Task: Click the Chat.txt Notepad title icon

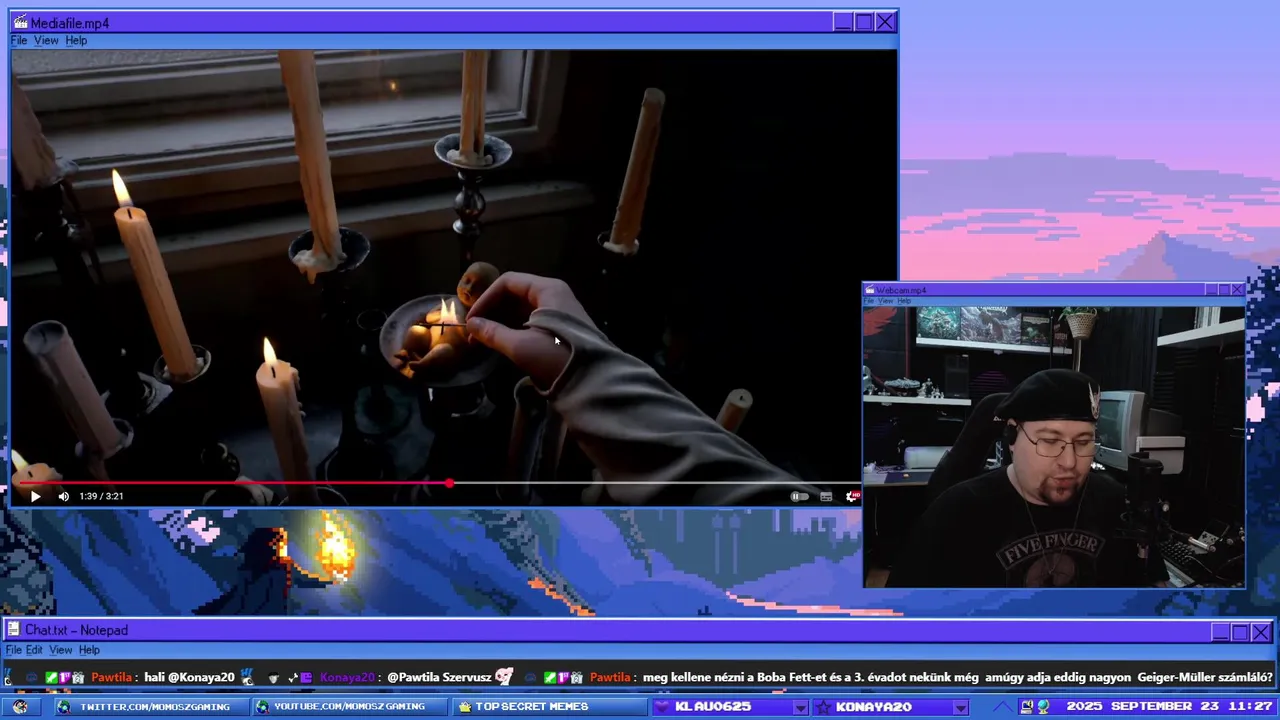Action: click(14, 630)
